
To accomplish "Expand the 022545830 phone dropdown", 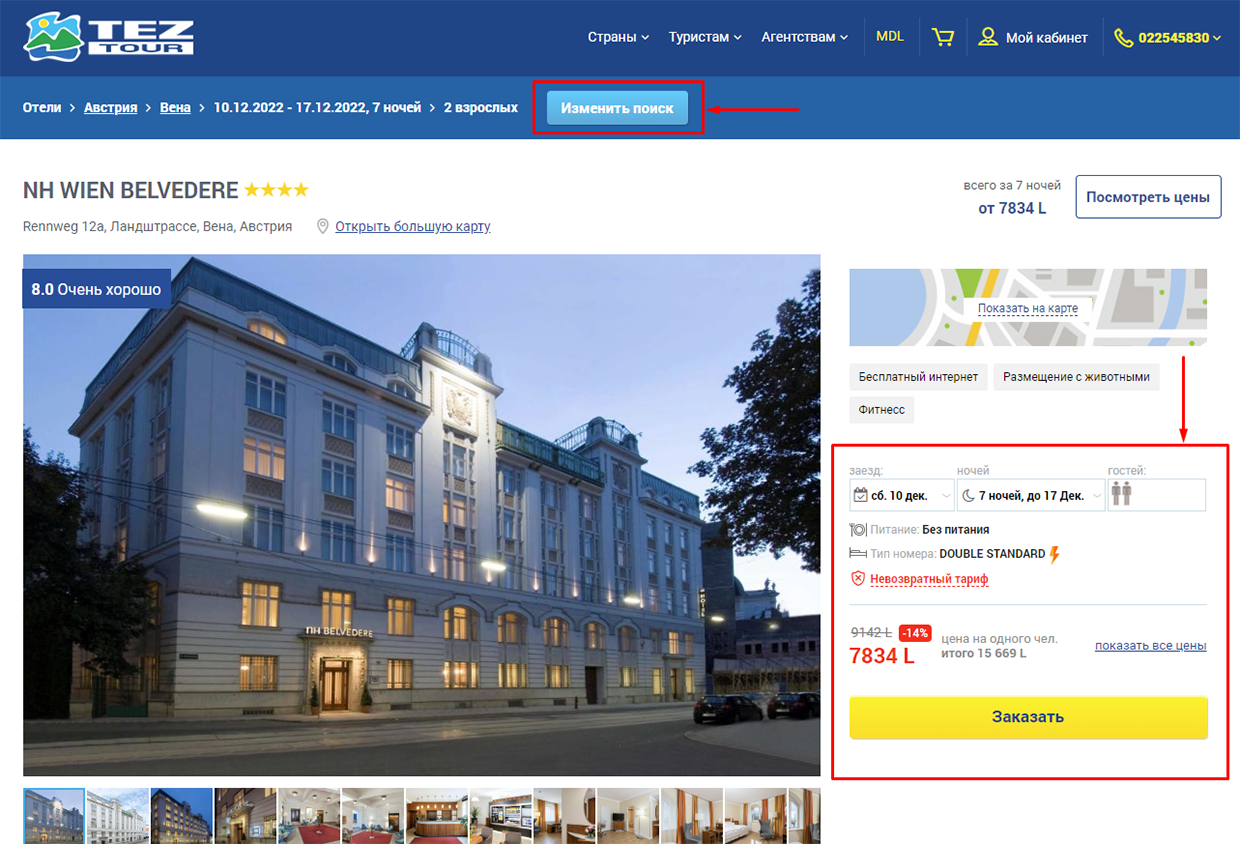I will coord(1180,38).
